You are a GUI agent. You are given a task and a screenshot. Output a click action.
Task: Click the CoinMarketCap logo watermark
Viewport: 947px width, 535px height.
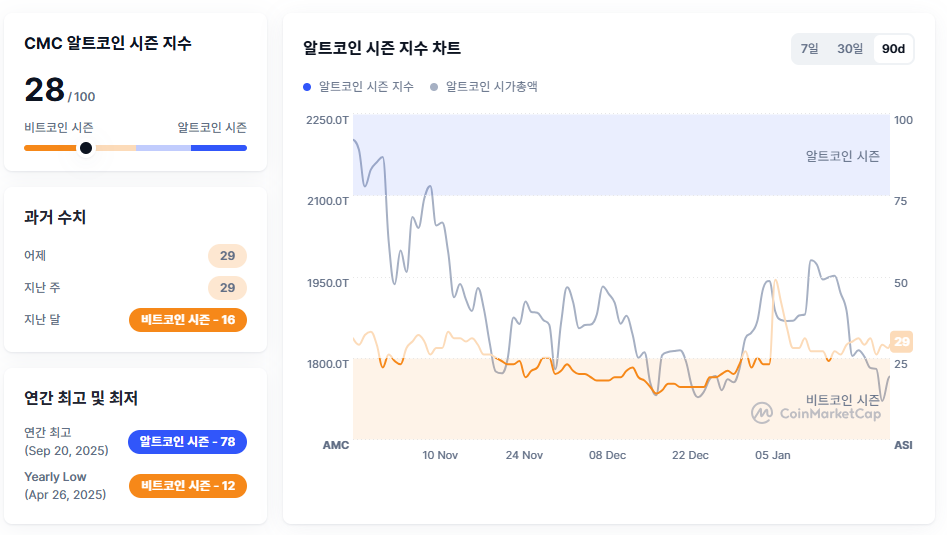point(816,412)
